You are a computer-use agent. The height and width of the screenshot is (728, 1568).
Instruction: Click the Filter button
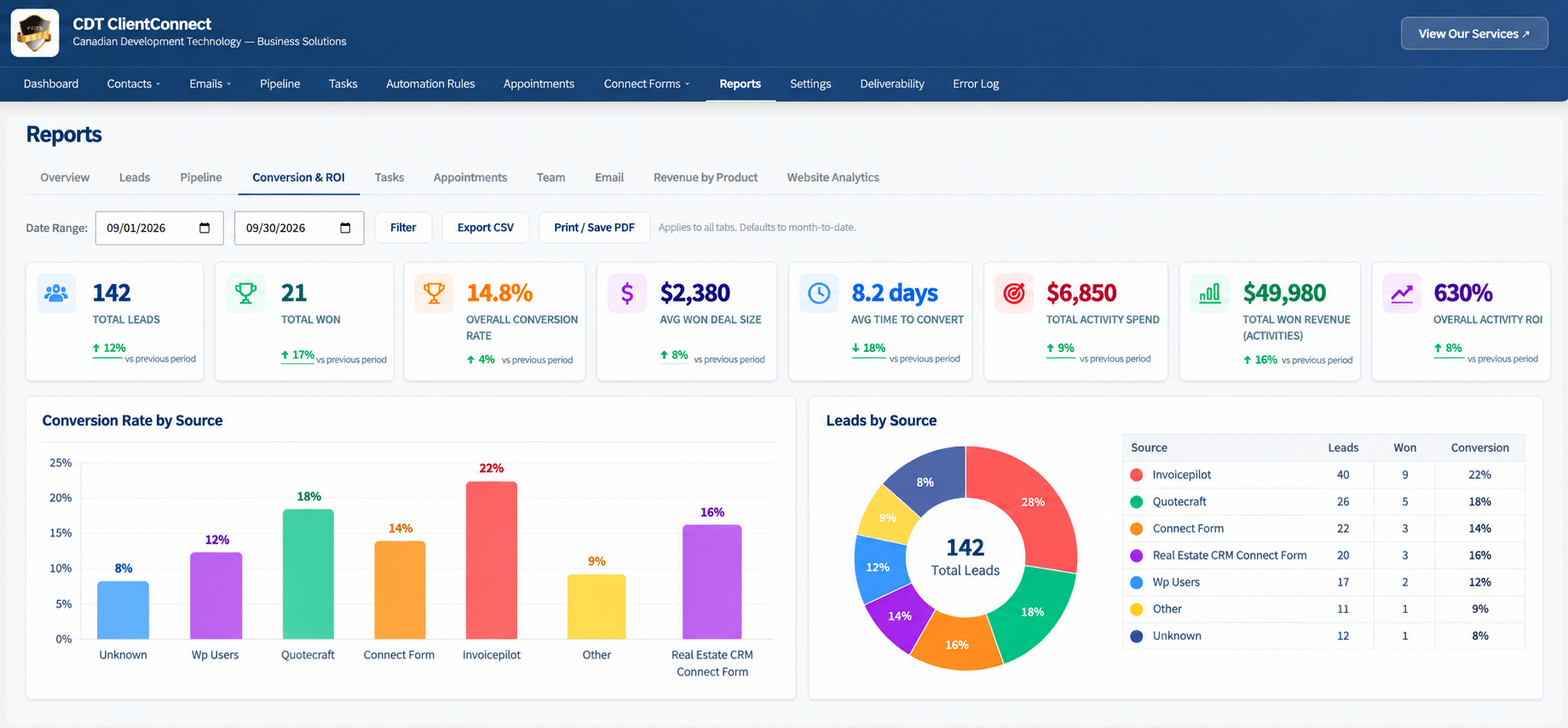pos(403,228)
